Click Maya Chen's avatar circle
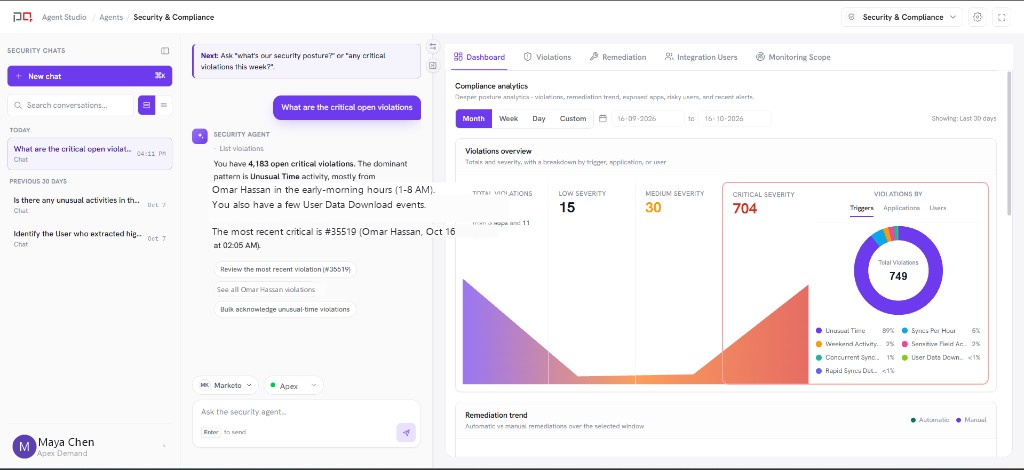This screenshot has width=1024, height=470. 24,446
